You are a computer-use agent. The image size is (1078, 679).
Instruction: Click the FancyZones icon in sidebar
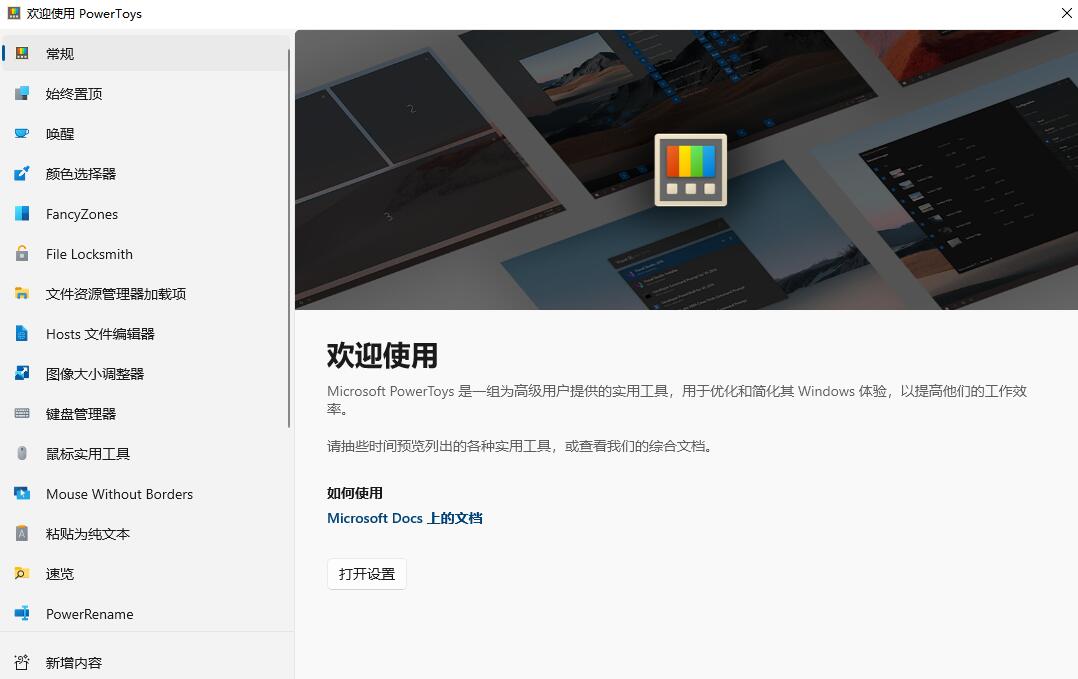[x=22, y=213]
